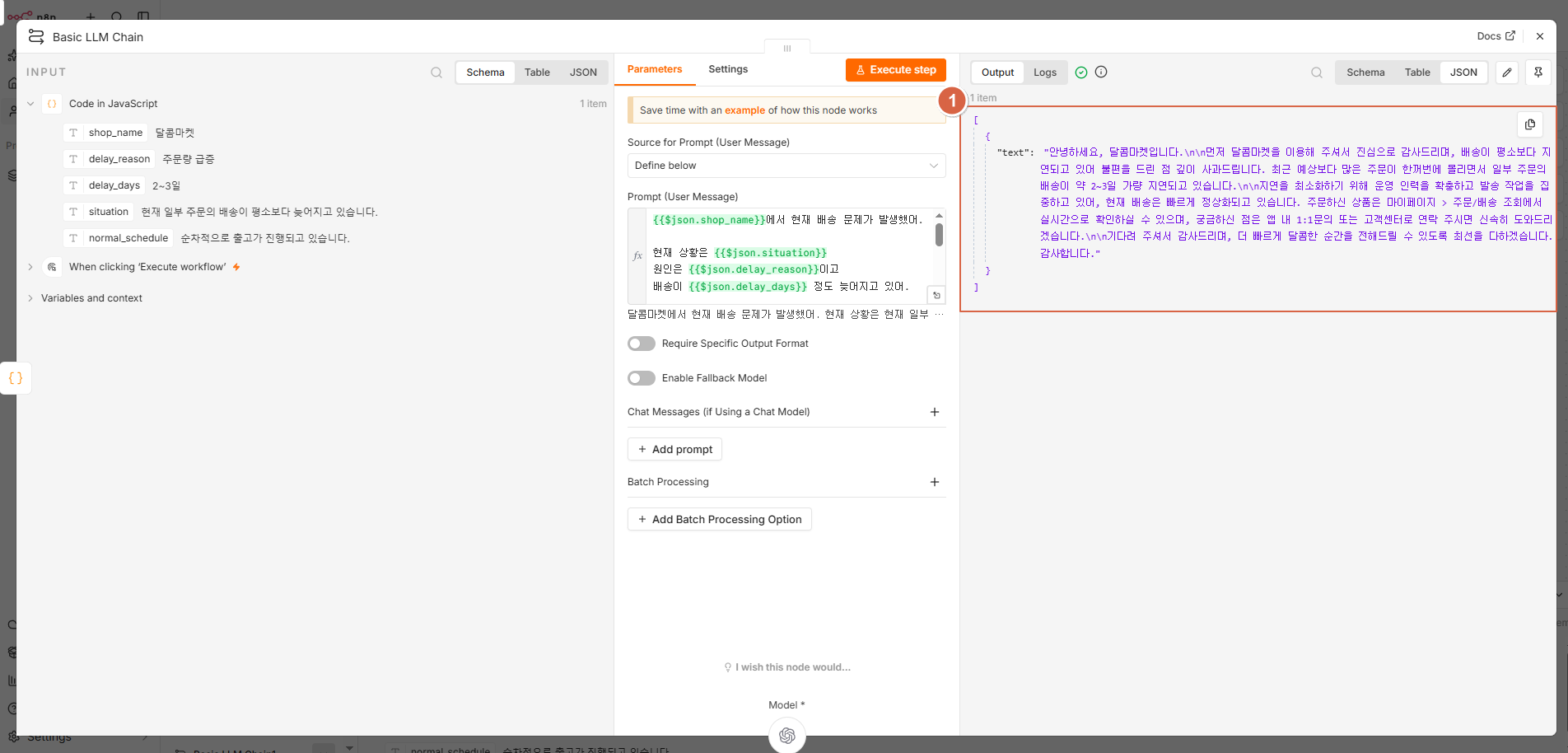Switch to the Settings tab
Screen dimensions: 1568x753
[x=728, y=69]
